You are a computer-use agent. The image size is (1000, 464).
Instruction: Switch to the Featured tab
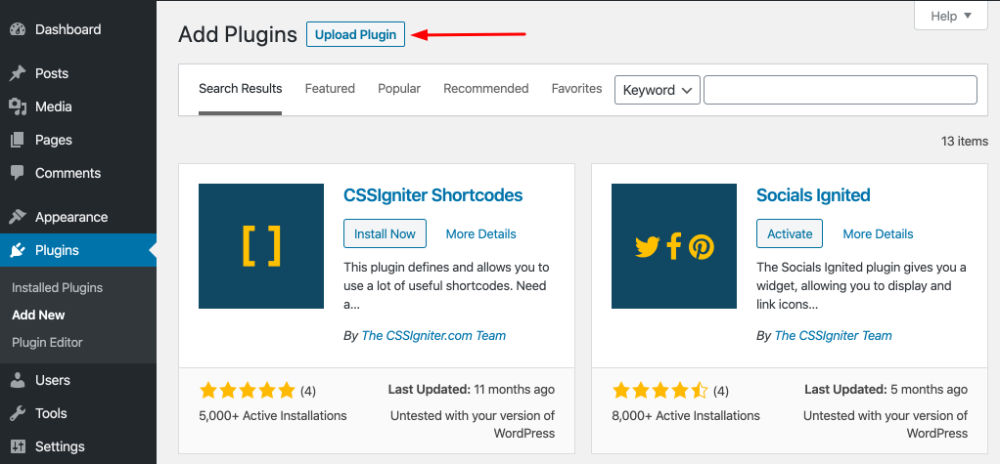click(x=330, y=89)
